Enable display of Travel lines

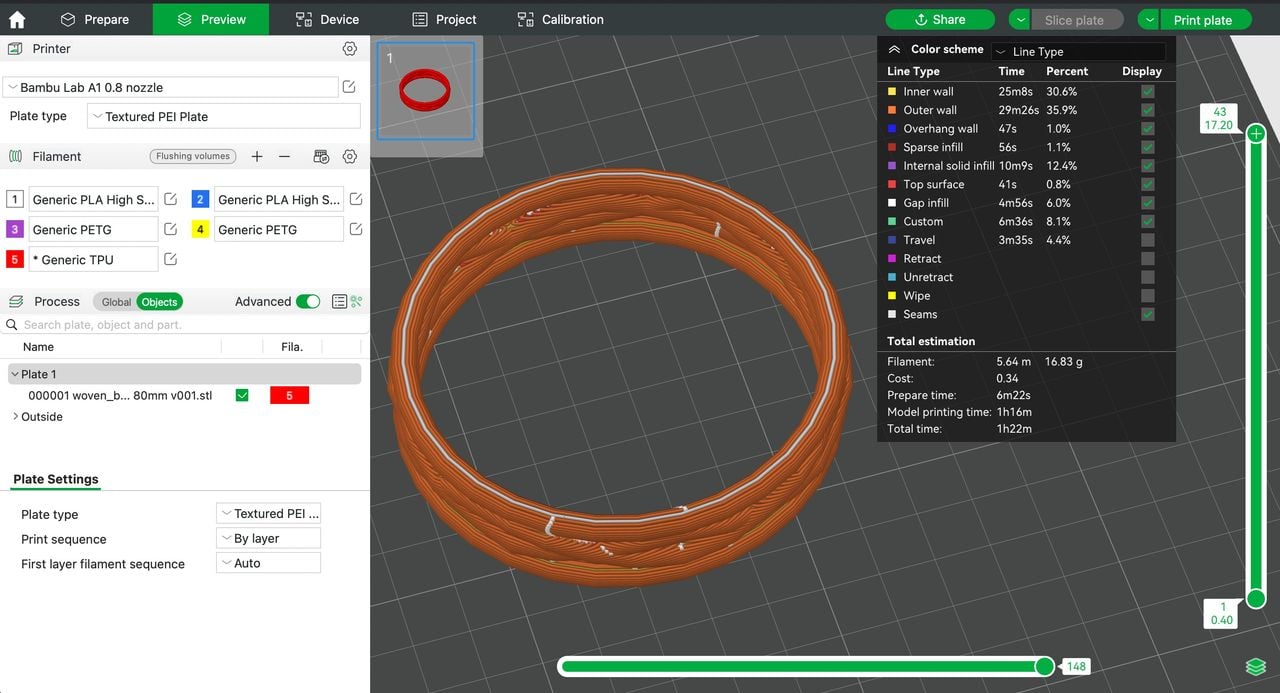(1147, 240)
